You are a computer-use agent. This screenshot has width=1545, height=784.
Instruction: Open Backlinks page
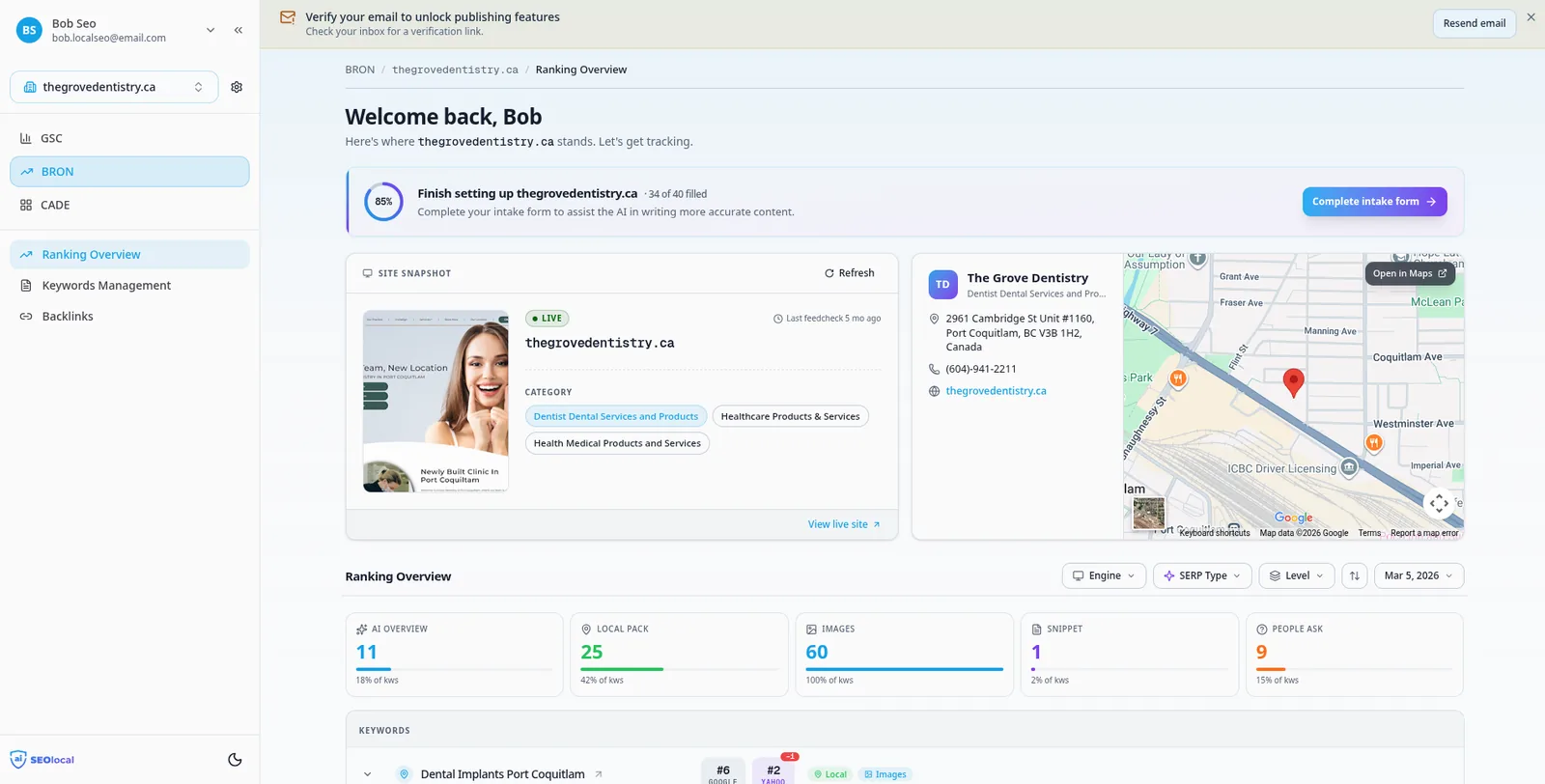(x=129, y=317)
